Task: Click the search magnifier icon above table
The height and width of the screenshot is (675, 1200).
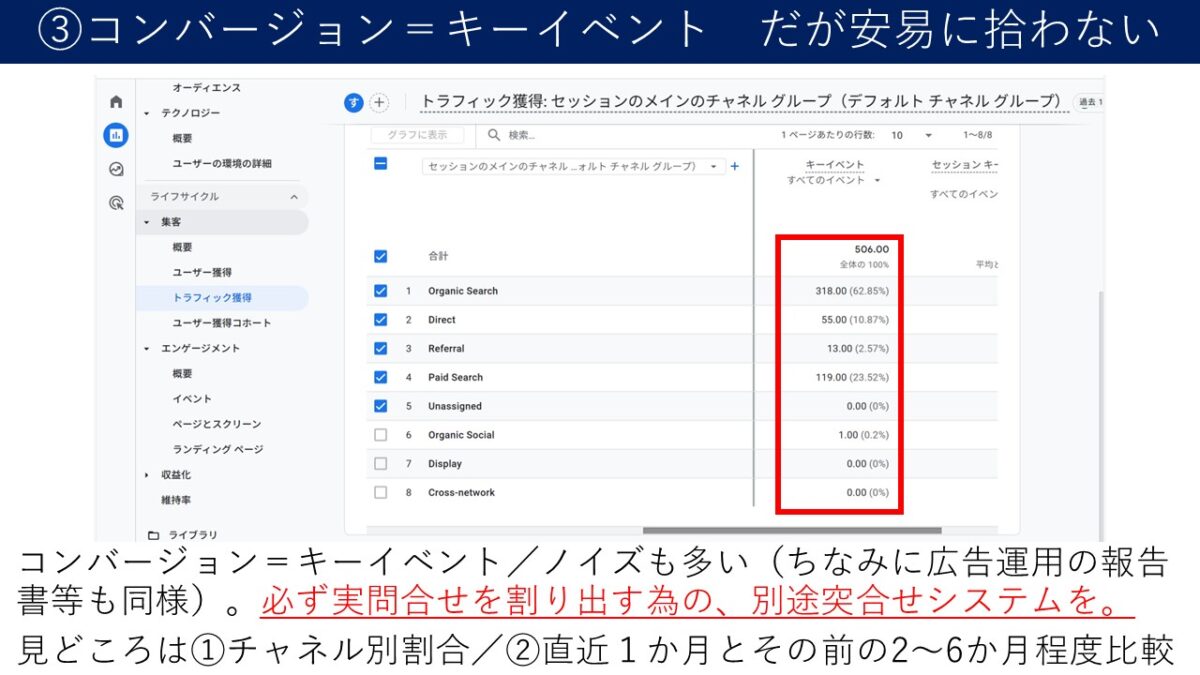Action: (494, 135)
